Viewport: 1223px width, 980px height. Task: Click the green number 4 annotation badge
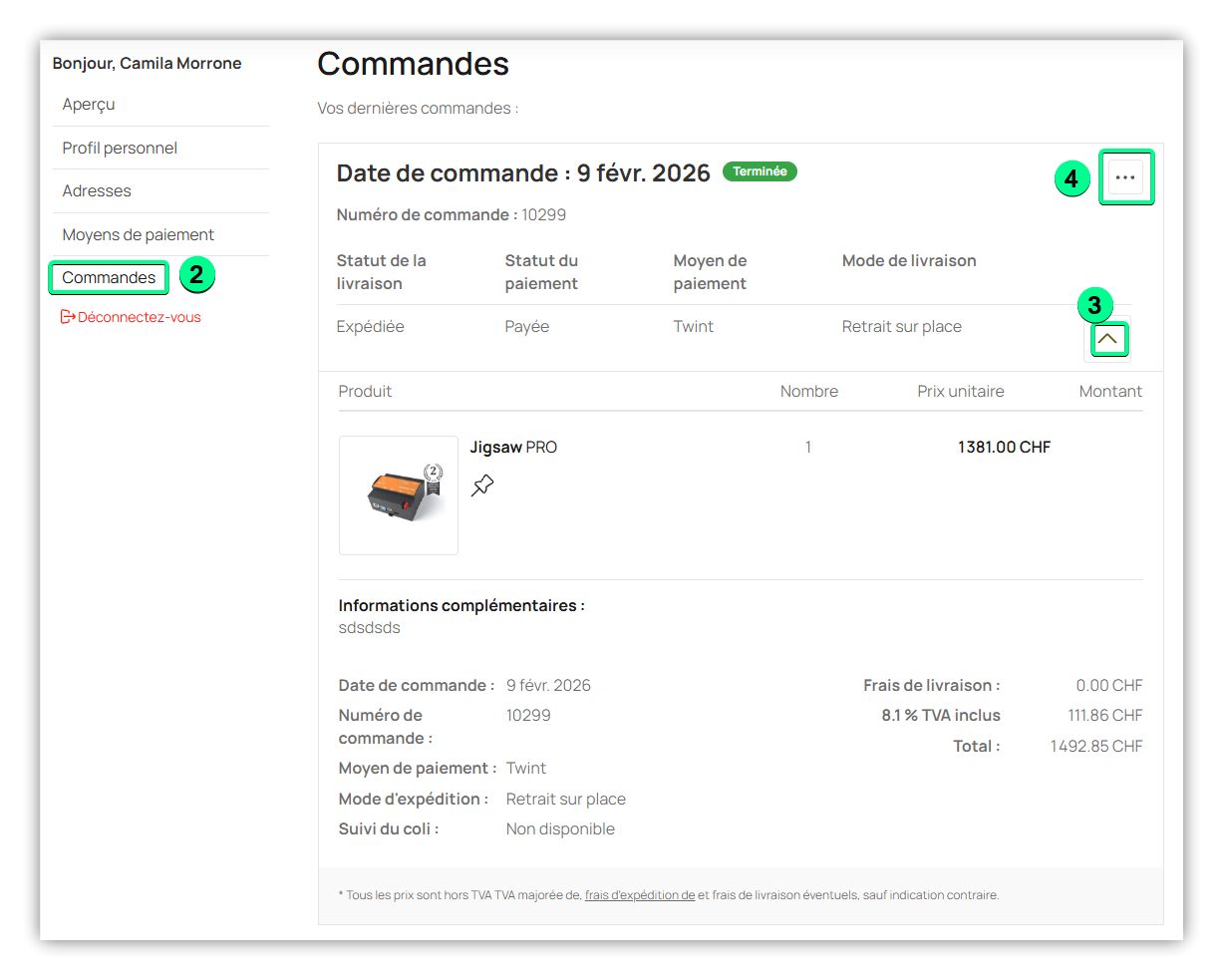1071,178
